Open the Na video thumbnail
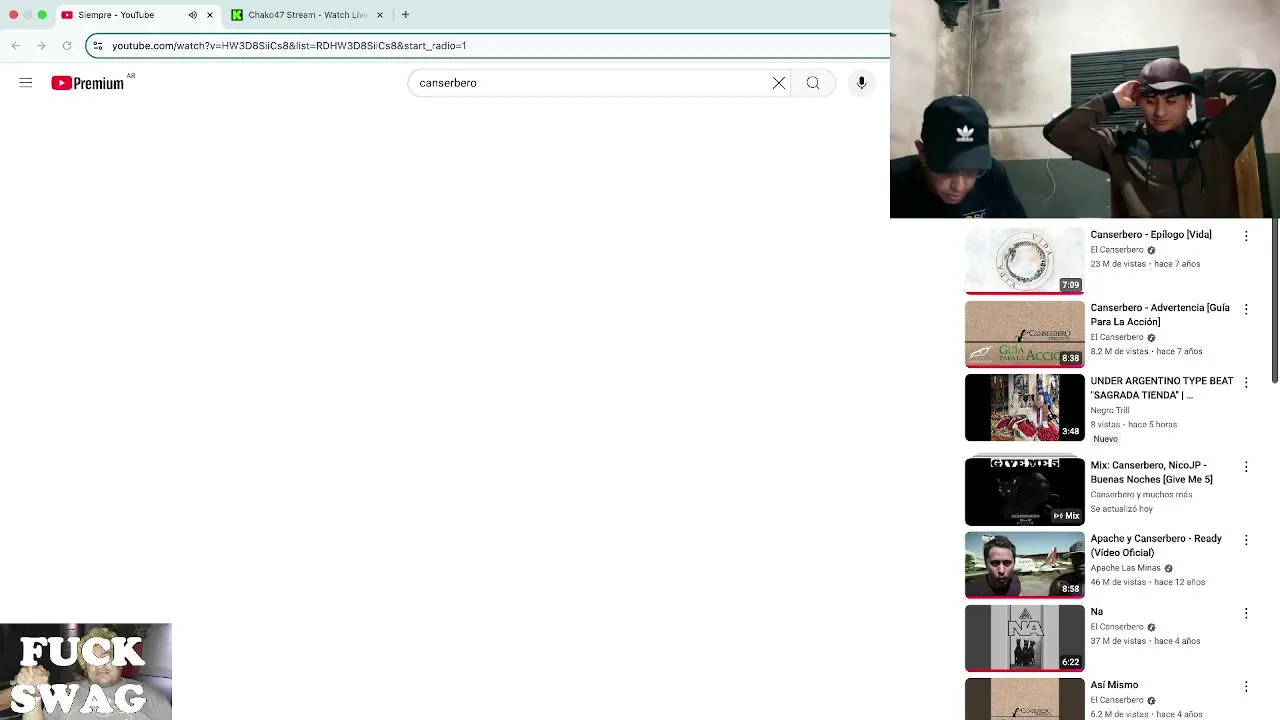1280x720 pixels. click(x=1024, y=637)
